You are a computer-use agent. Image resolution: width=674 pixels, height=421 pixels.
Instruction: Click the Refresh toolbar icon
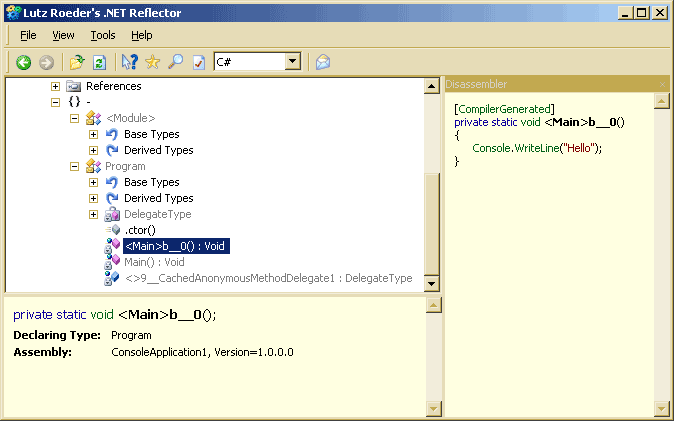[99, 62]
